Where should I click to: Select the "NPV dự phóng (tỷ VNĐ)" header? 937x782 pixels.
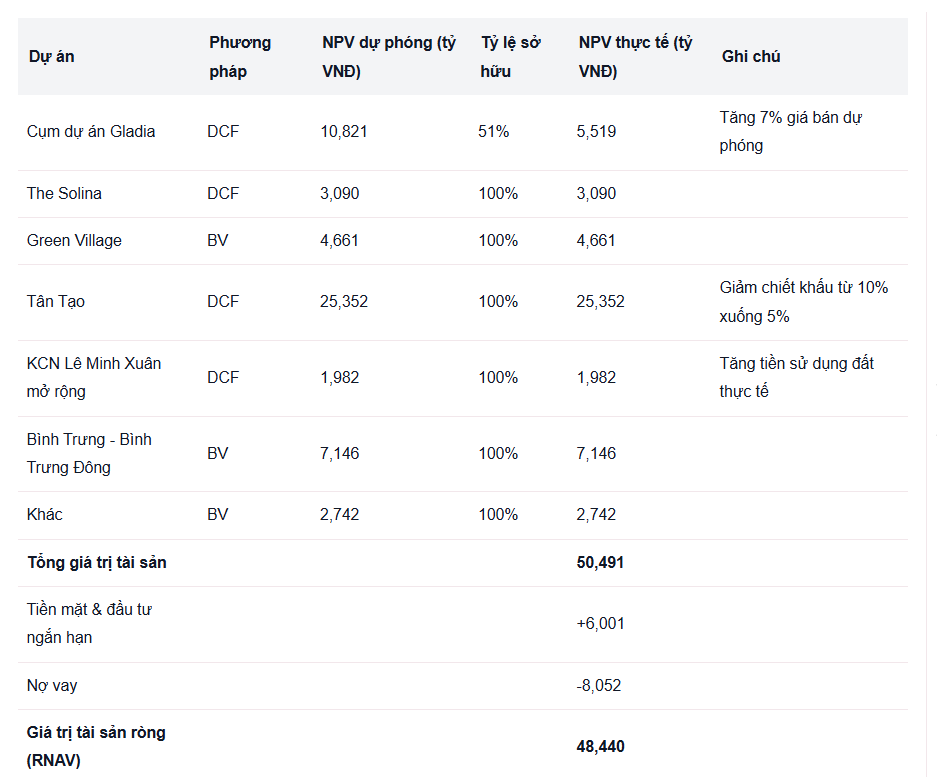click(388, 57)
